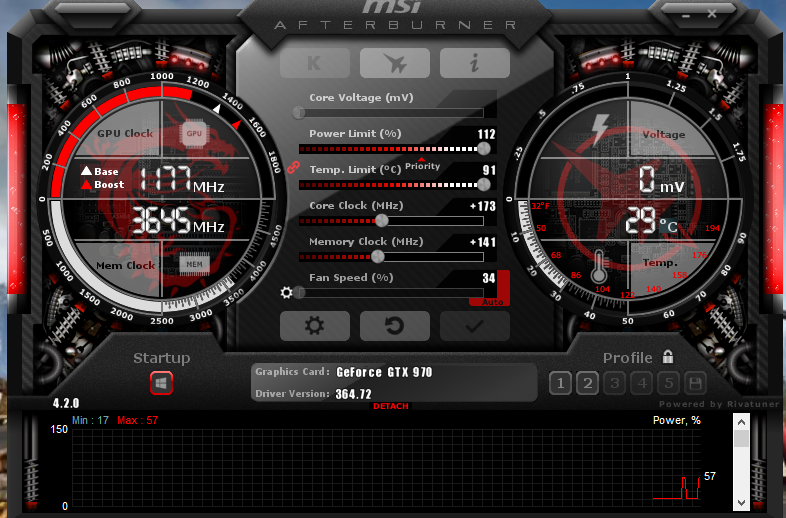Click the Temp. Limit slider handle

point(483,185)
